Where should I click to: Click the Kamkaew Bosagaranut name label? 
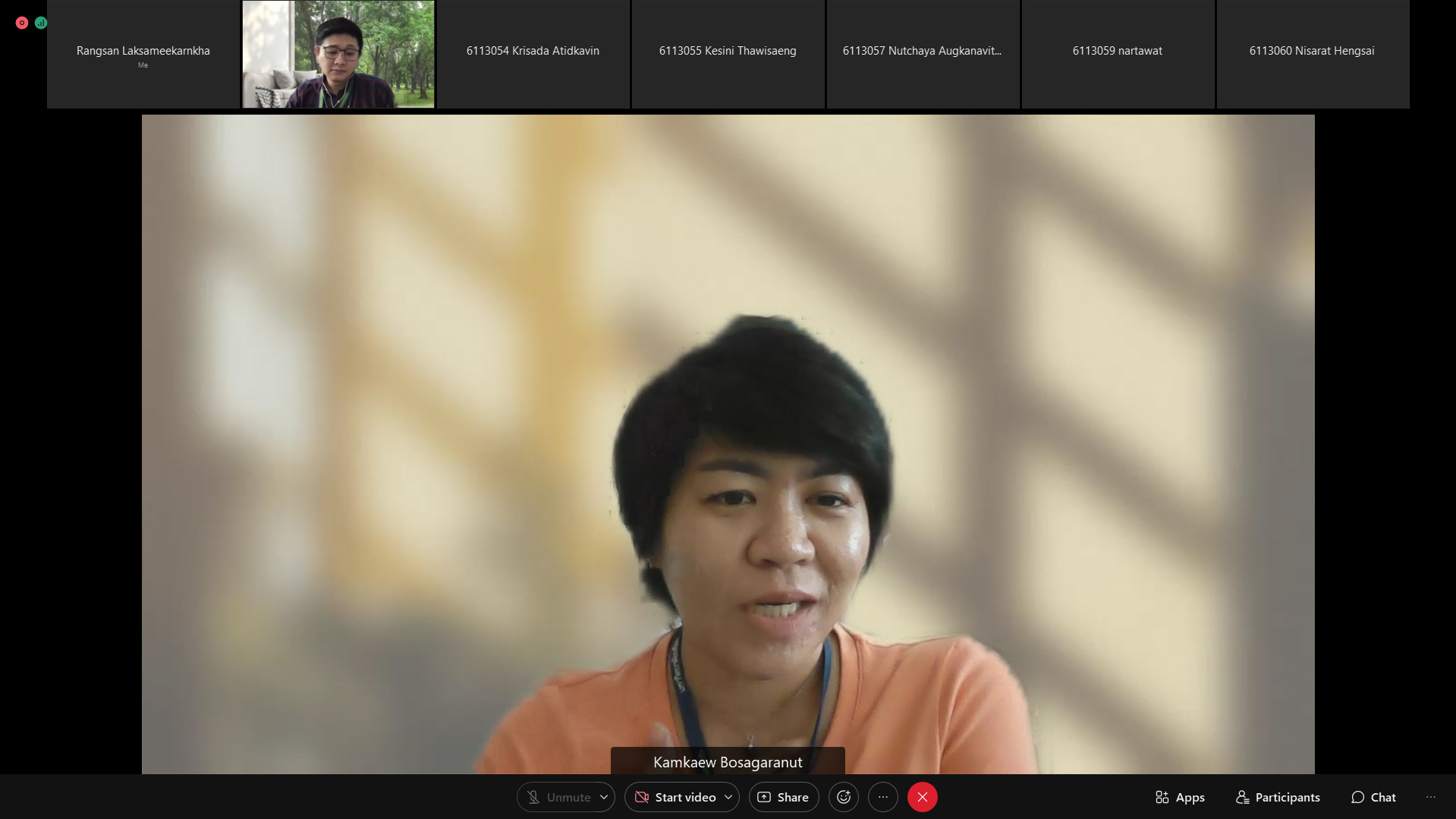(x=728, y=761)
